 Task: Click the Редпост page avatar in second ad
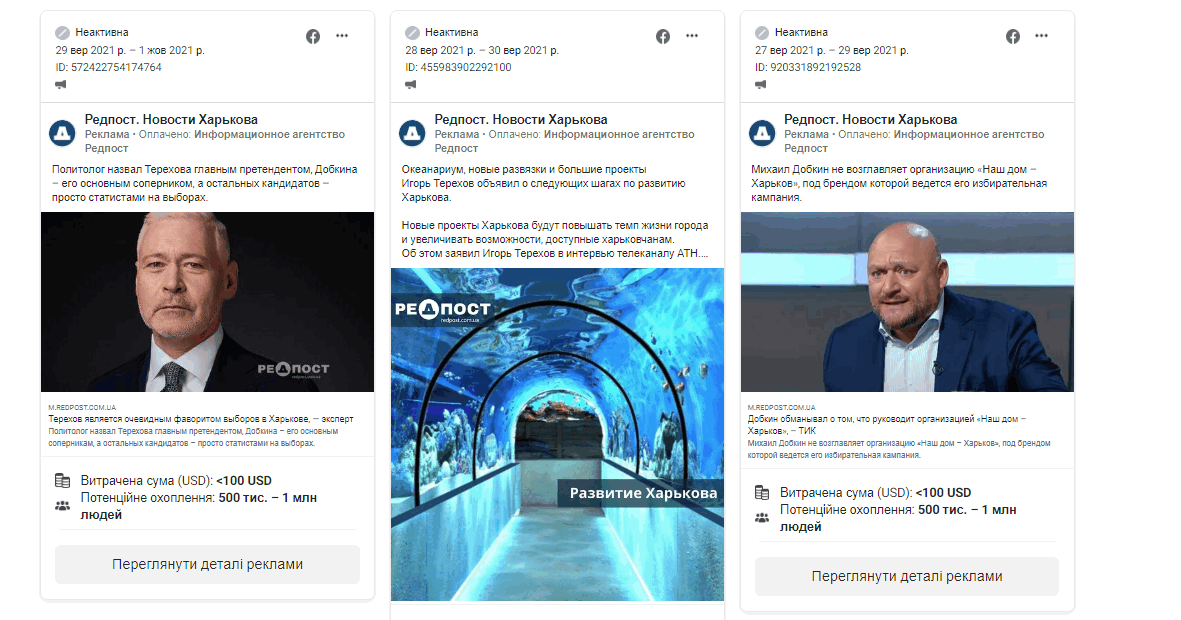tap(413, 133)
